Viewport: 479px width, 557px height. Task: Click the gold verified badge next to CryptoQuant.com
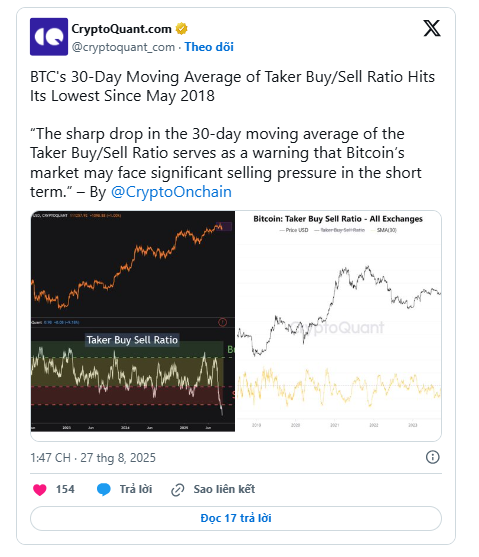[182, 29]
